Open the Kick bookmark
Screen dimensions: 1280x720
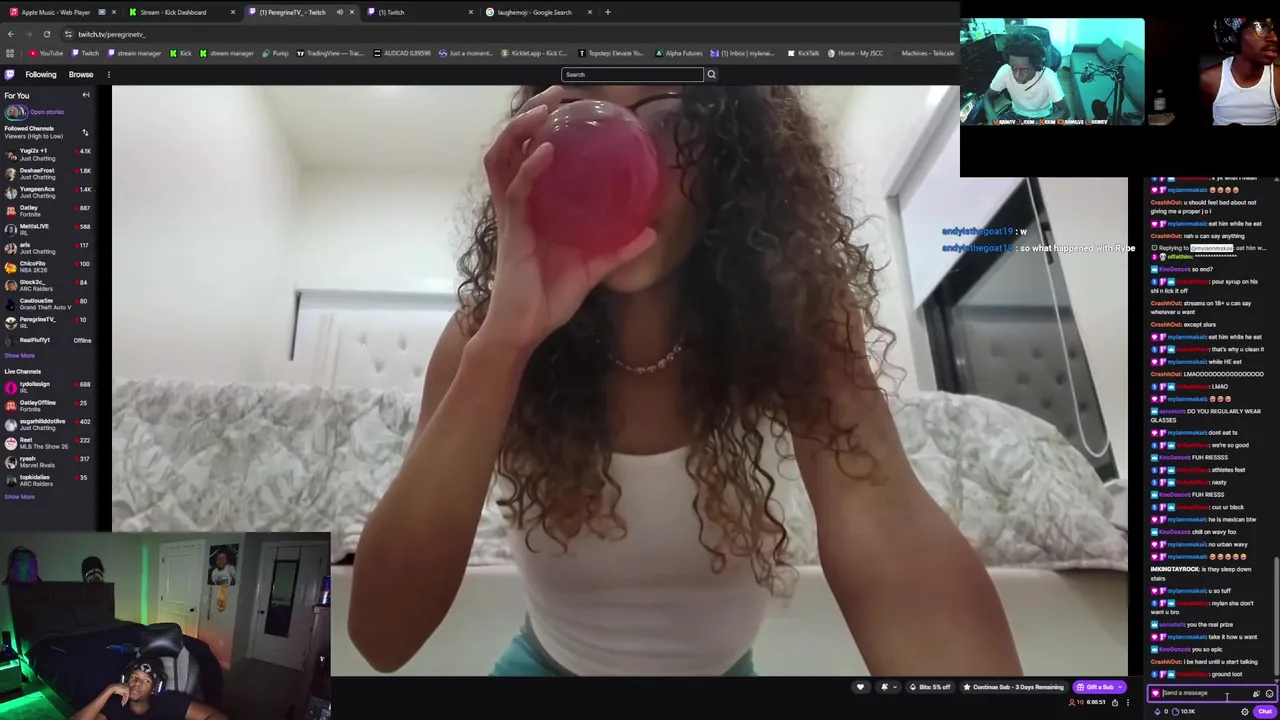(x=181, y=53)
